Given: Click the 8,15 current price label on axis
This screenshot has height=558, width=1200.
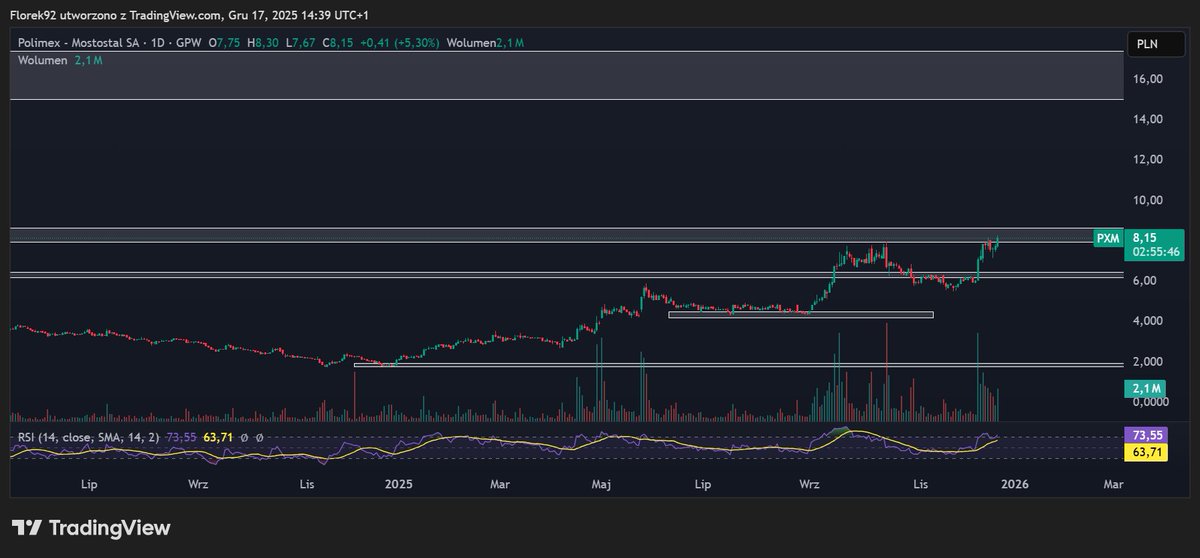Looking at the screenshot, I should pyautogui.click(x=1144, y=238).
